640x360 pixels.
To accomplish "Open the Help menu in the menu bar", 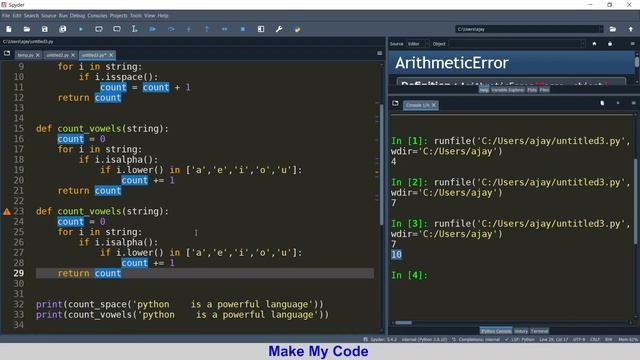I will click(x=163, y=16).
